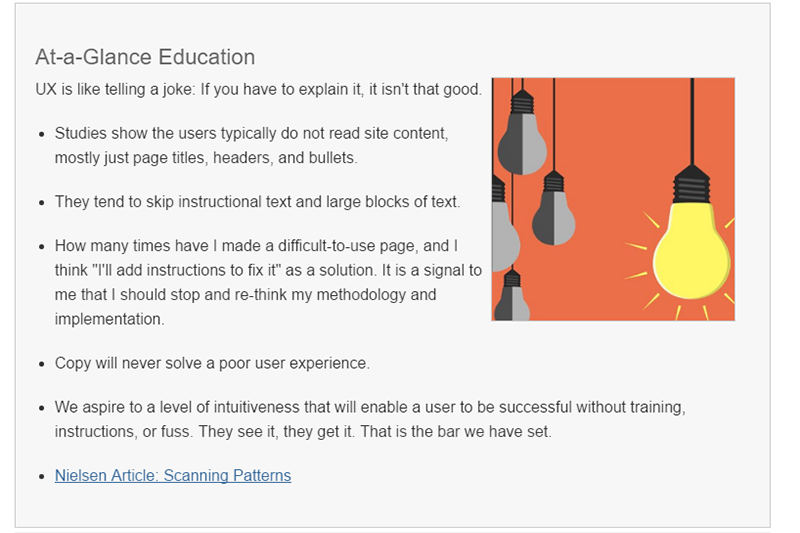Click the 'How many times have I made' bullet
Screen dimensions: 800x533
click(x=268, y=282)
